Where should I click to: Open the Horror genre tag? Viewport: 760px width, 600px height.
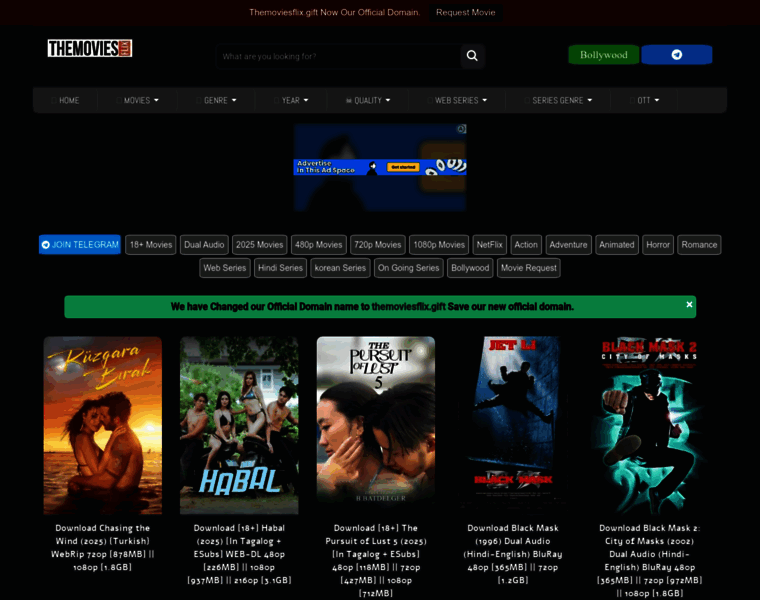(658, 245)
